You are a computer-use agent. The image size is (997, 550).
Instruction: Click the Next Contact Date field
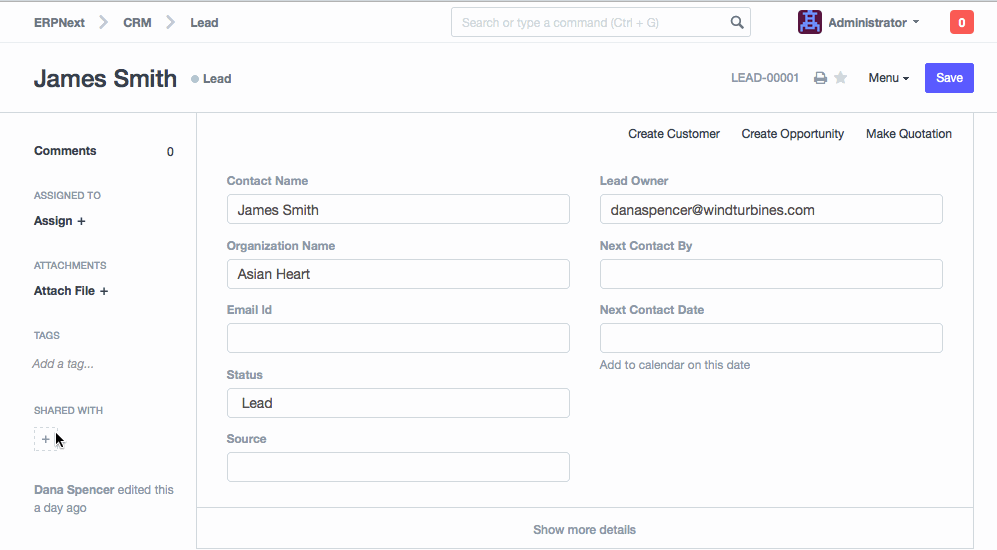(770, 338)
